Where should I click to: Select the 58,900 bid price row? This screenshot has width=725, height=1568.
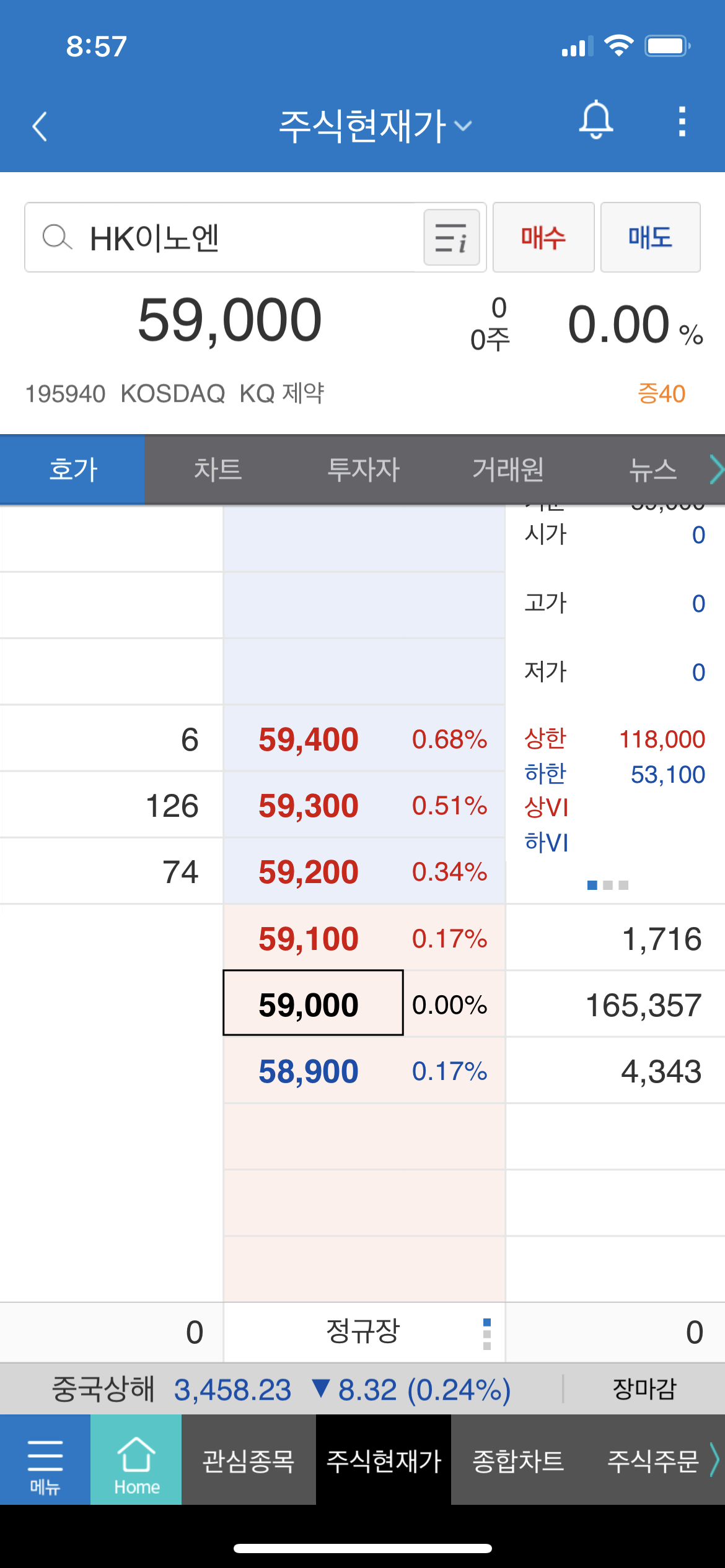click(x=364, y=1071)
